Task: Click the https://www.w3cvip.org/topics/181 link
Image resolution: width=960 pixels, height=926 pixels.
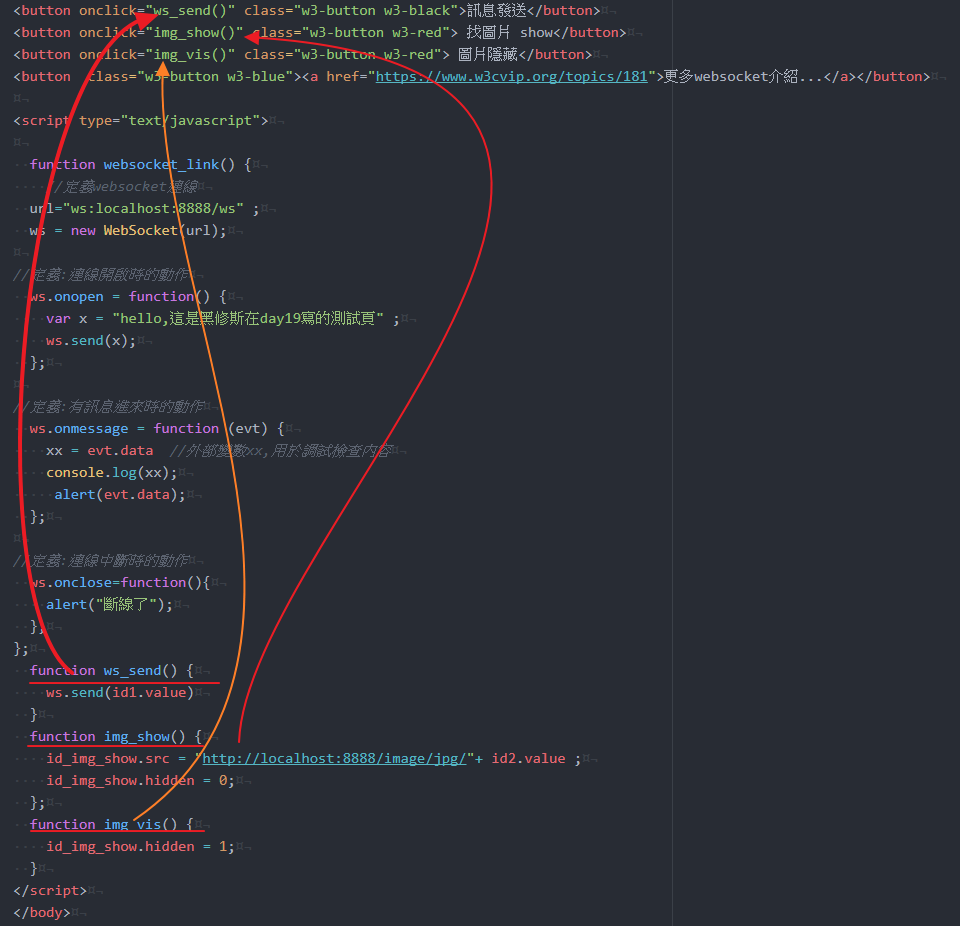Action: (511, 77)
